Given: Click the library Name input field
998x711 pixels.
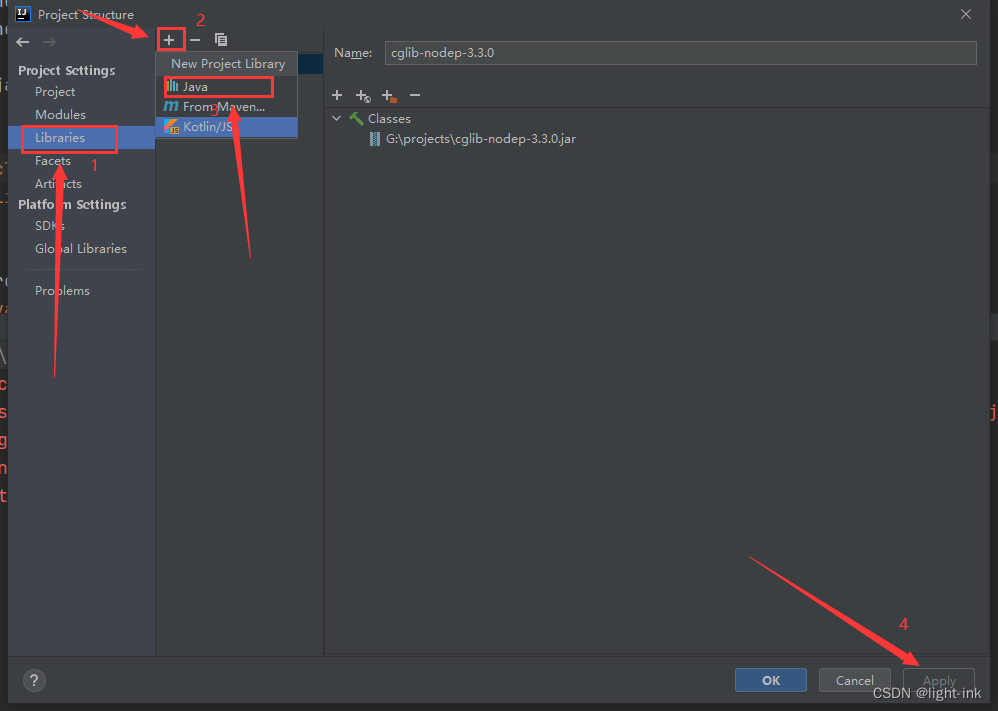Looking at the screenshot, I should pos(680,53).
